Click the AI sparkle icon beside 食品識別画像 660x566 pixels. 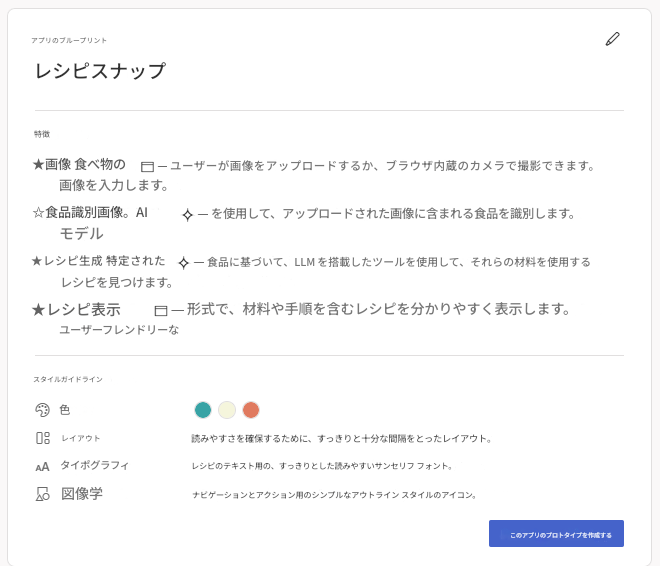click(187, 214)
